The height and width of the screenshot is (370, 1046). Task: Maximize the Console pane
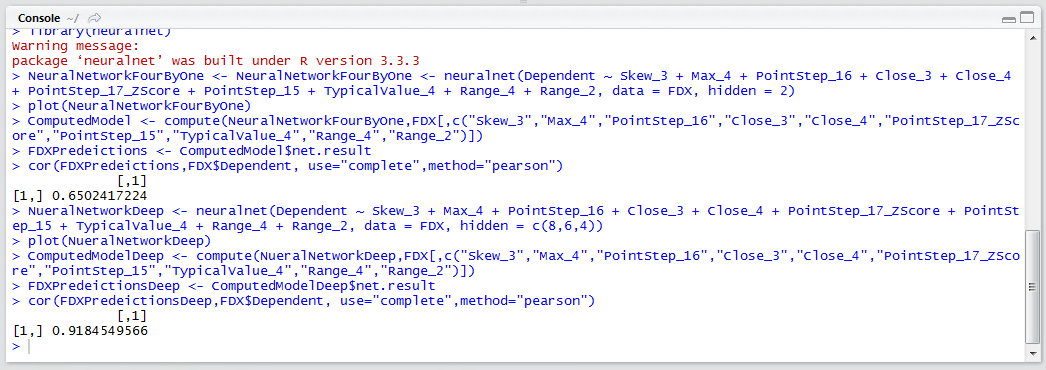[x=1025, y=18]
